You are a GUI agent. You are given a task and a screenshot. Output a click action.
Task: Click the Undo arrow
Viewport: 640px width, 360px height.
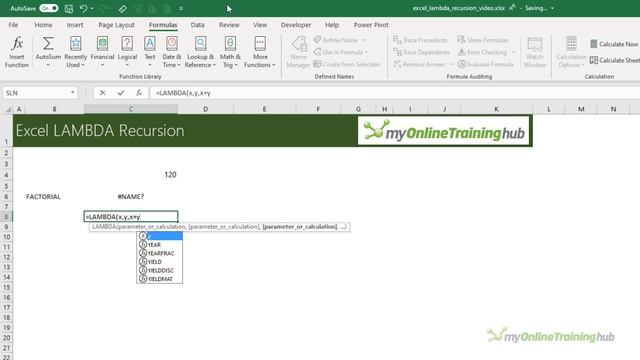click(x=84, y=8)
